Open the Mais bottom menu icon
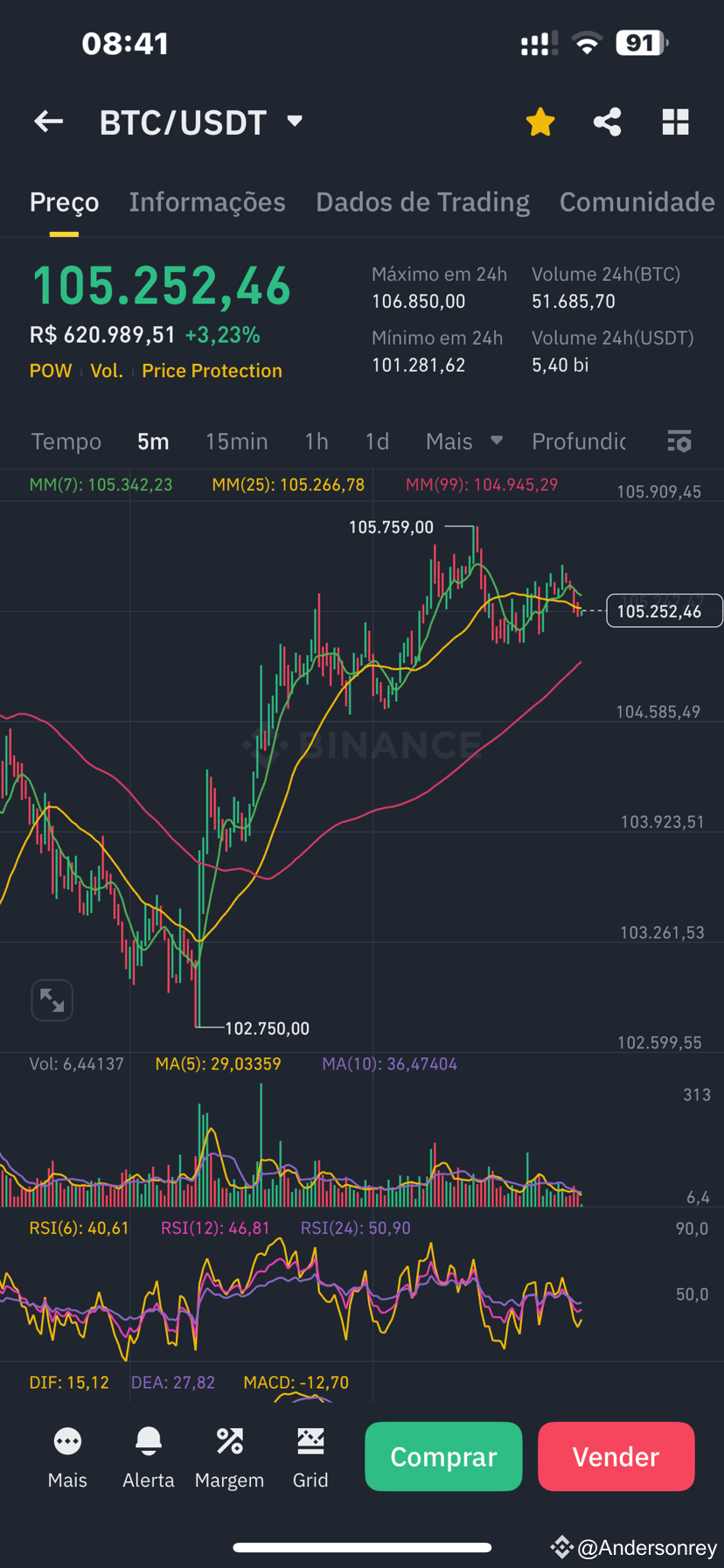Viewport: 724px width, 1568px height. (67, 1457)
